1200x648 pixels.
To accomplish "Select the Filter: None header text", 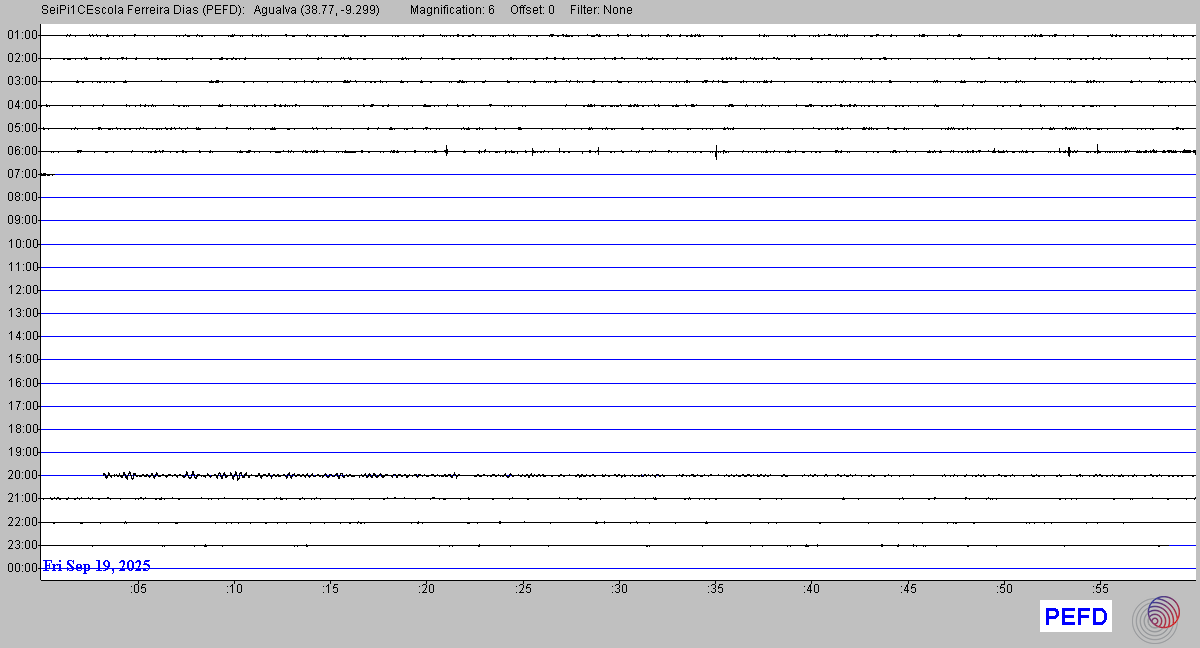I will coord(601,10).
